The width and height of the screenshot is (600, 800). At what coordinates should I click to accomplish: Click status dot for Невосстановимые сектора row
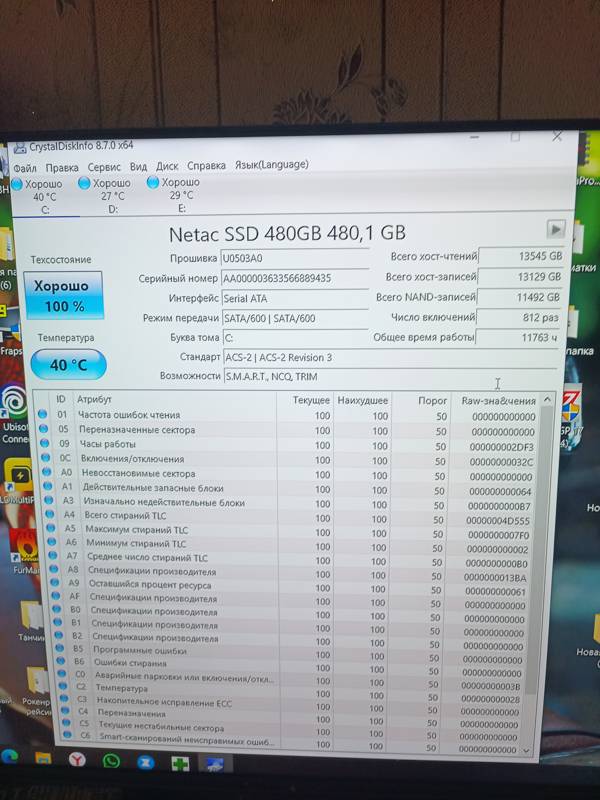pos(46,472)
